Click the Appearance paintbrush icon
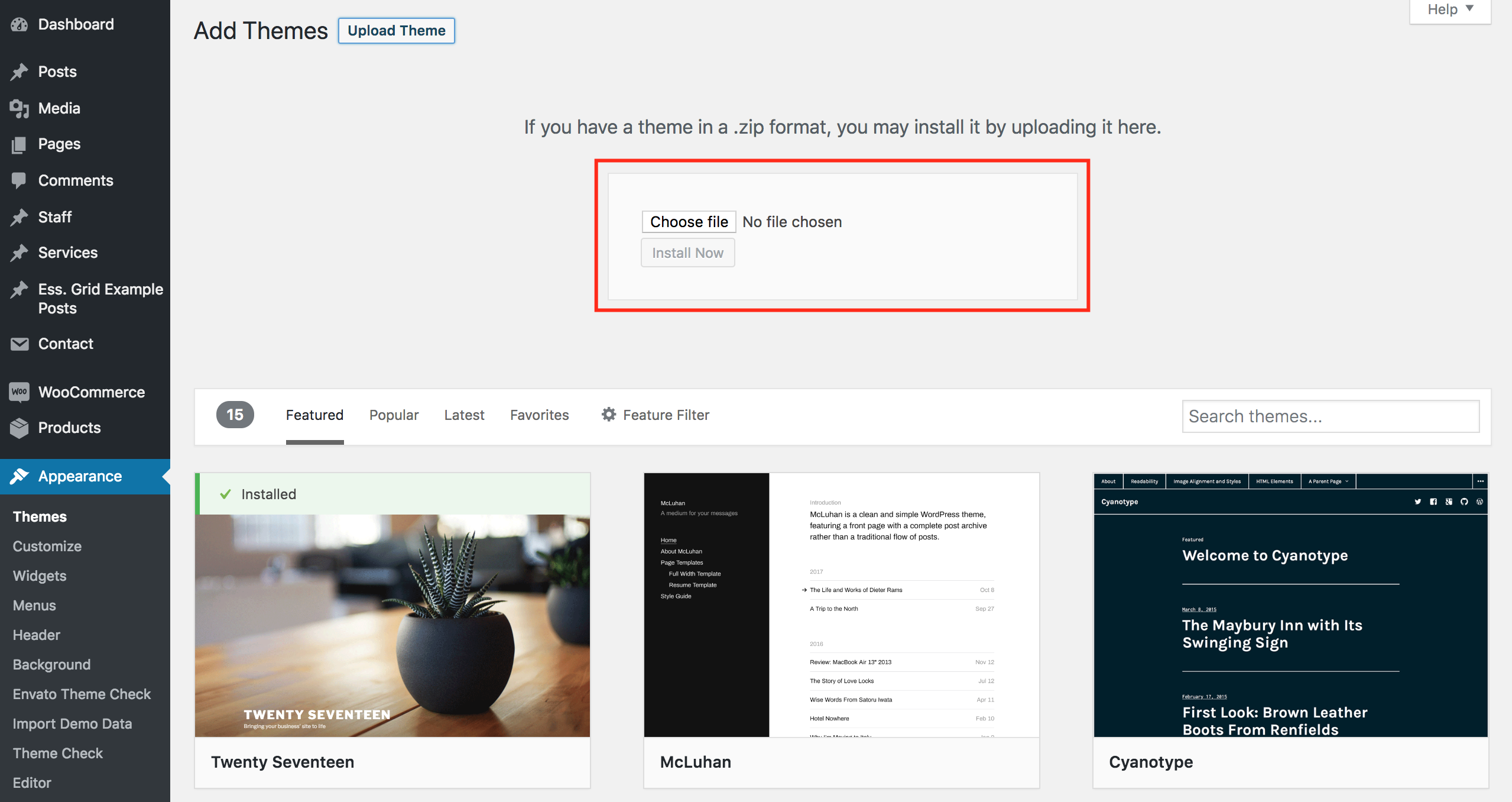1512x802 pixels. [19, 476]
